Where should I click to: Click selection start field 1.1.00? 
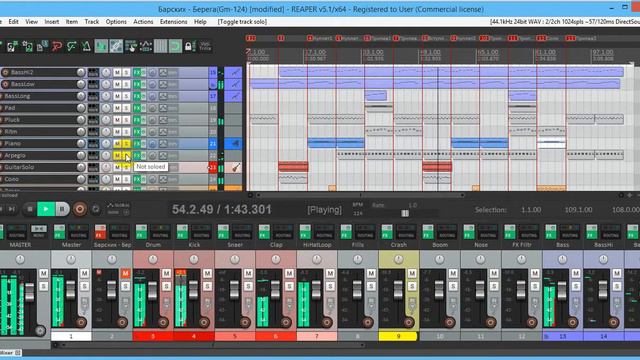point(531,210)
